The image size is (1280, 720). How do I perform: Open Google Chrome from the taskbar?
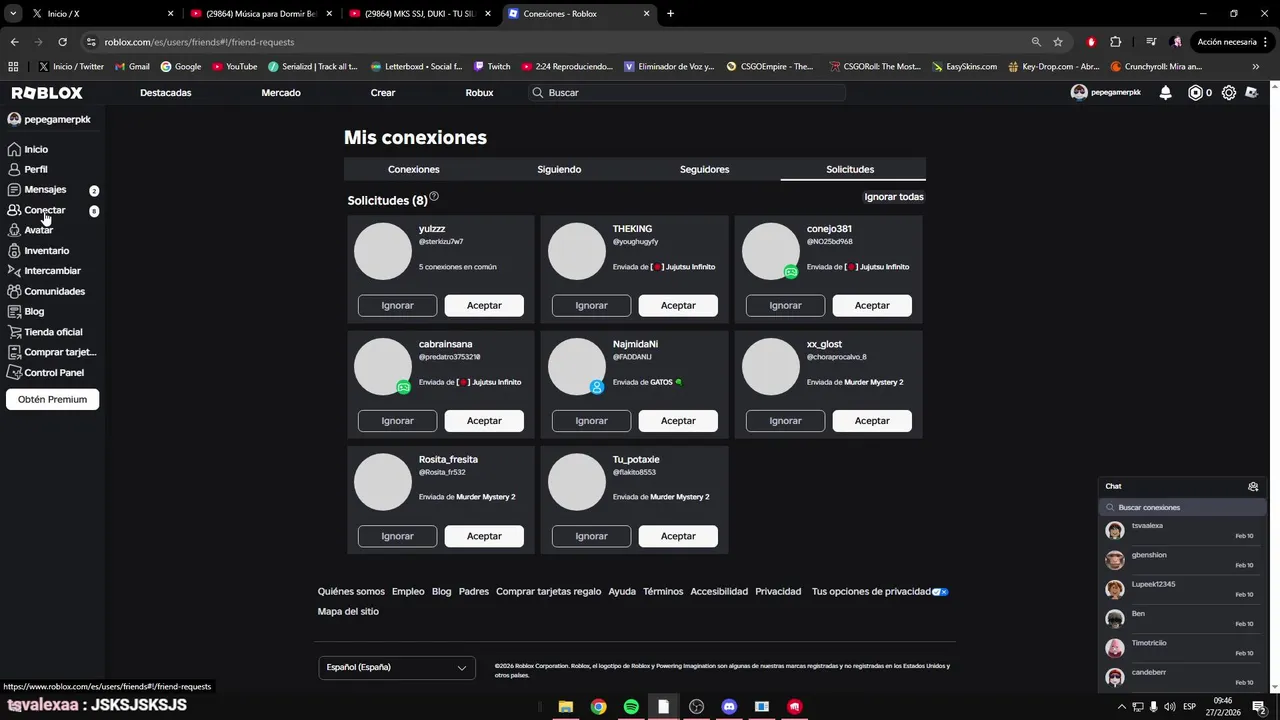pyautogui.click(x=598, y=706)
